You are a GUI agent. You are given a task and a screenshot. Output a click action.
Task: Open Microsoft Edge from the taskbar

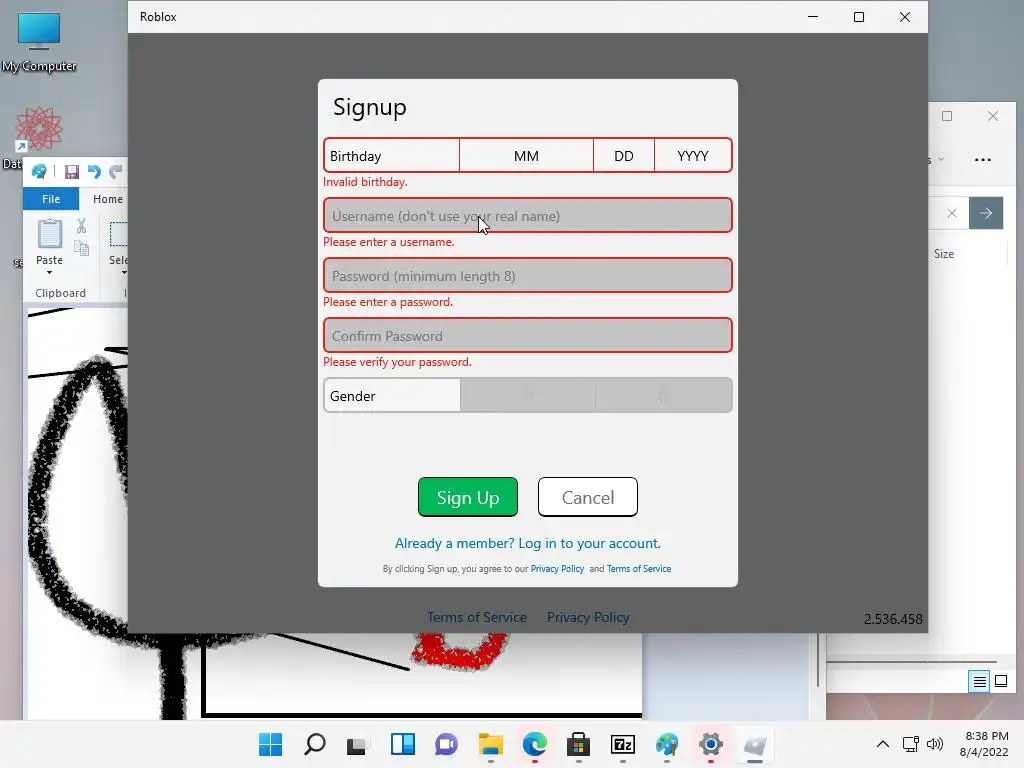coord(535,744)
